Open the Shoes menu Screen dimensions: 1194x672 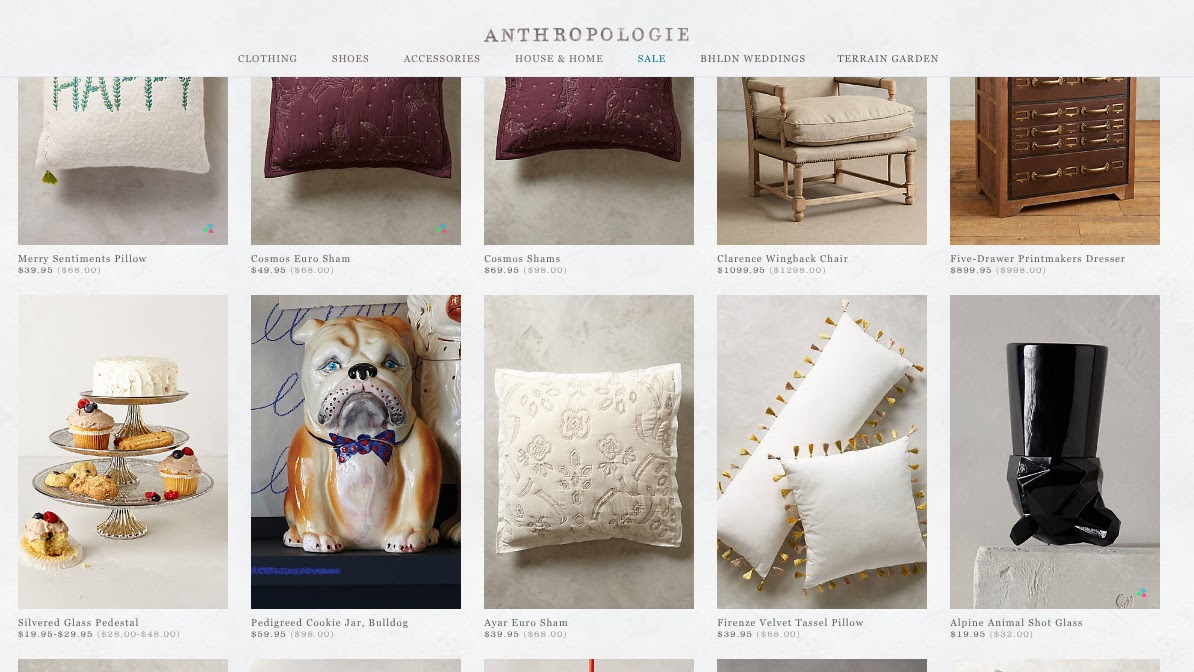click(x=350, y=59)
